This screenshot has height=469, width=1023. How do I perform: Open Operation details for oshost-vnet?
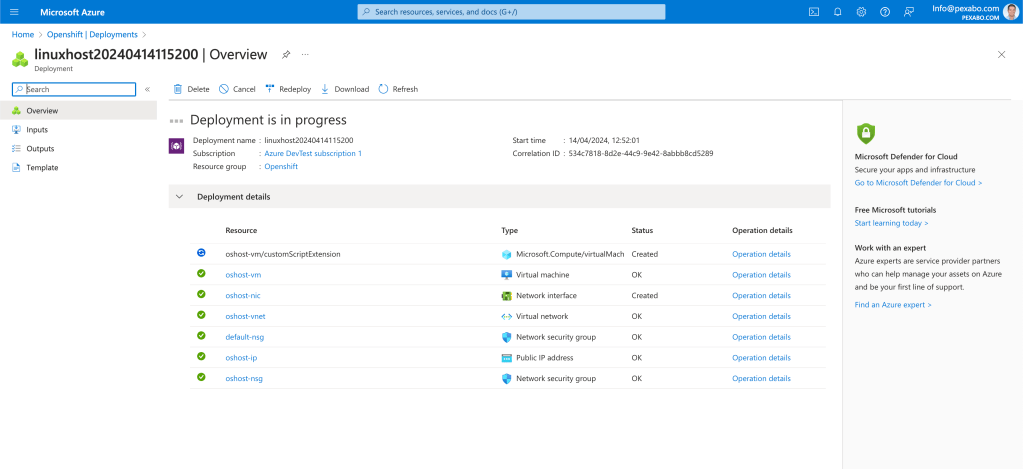tap(761, 316)
